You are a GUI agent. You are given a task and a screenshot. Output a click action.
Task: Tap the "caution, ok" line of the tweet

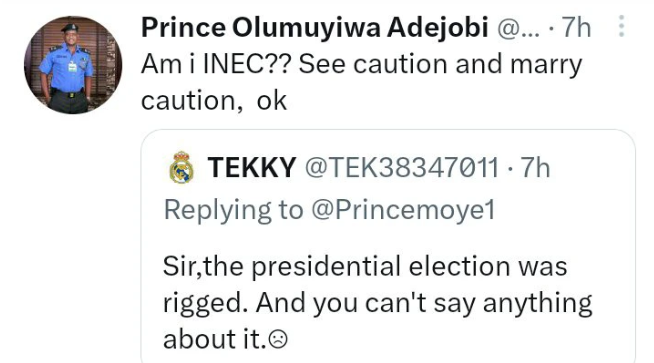point(214,101)
